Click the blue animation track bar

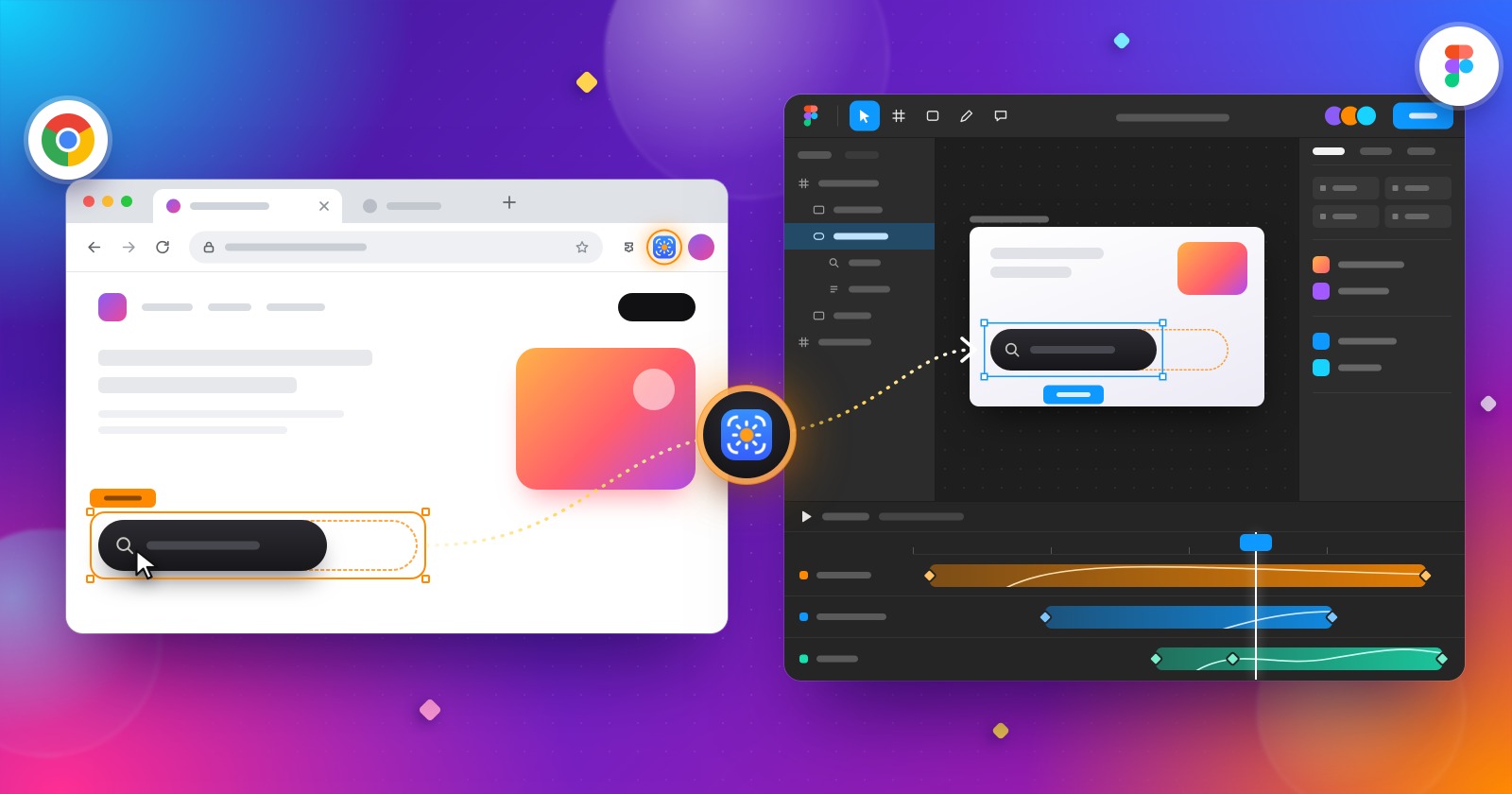[x=1189, y=617]
